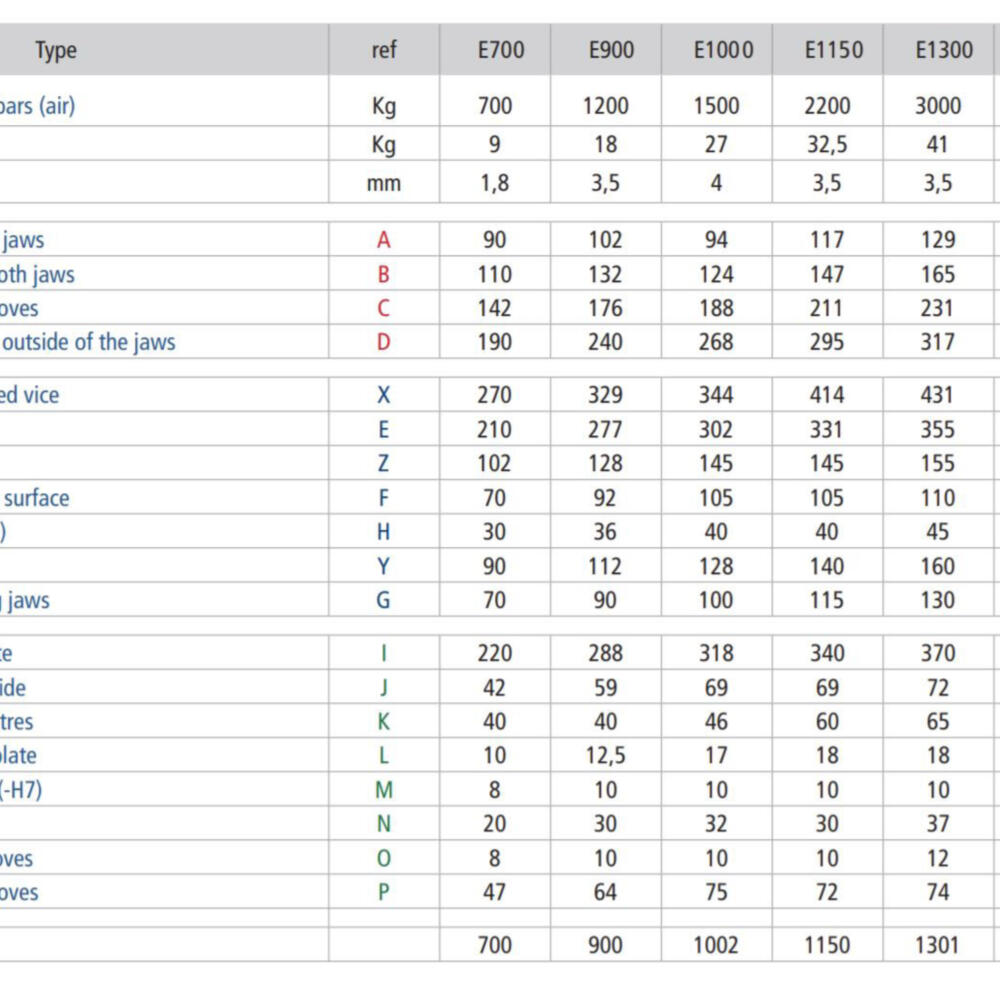Click the green ref letter M

coord(384,790)
